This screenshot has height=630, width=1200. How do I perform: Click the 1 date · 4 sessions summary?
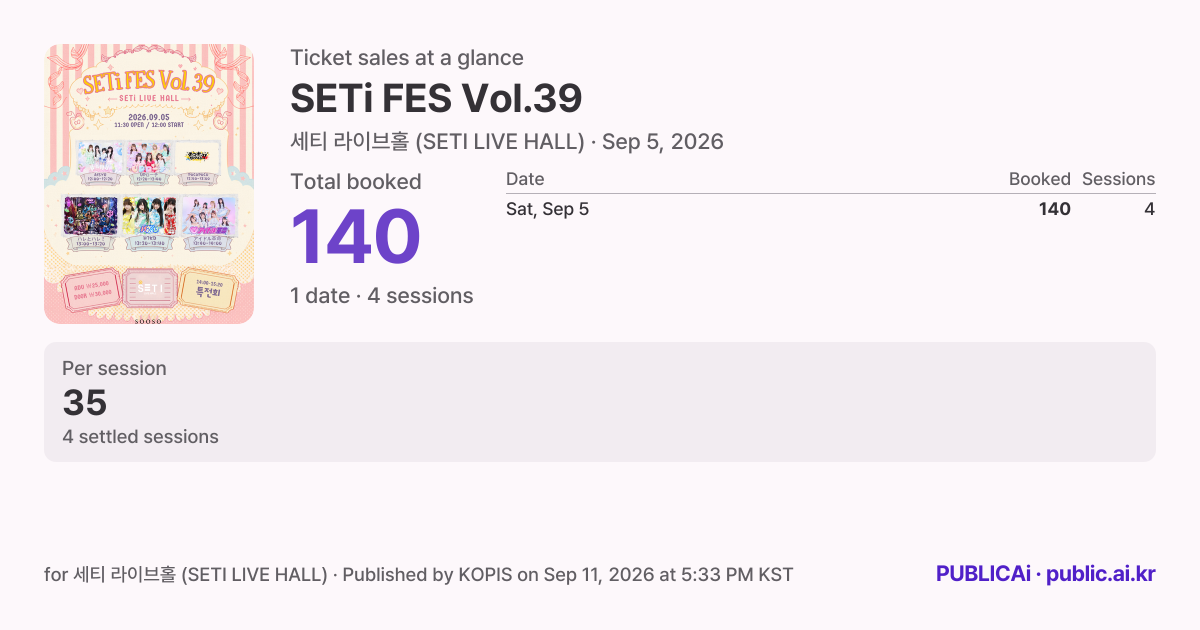click(x=382, y=296)
